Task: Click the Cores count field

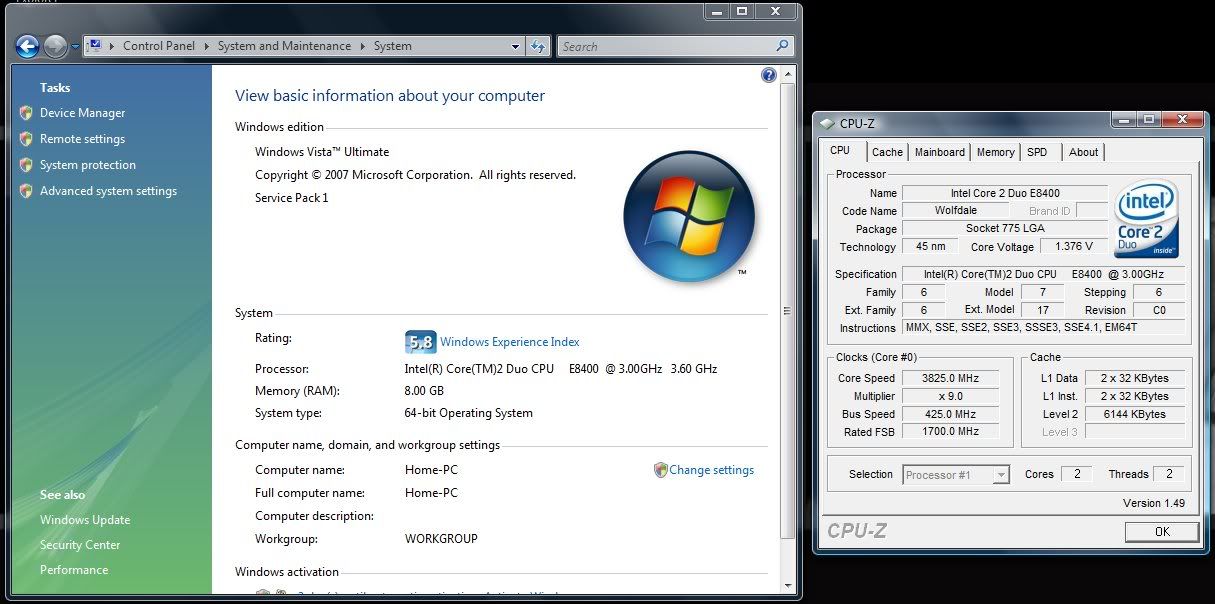Action: 1076,474
